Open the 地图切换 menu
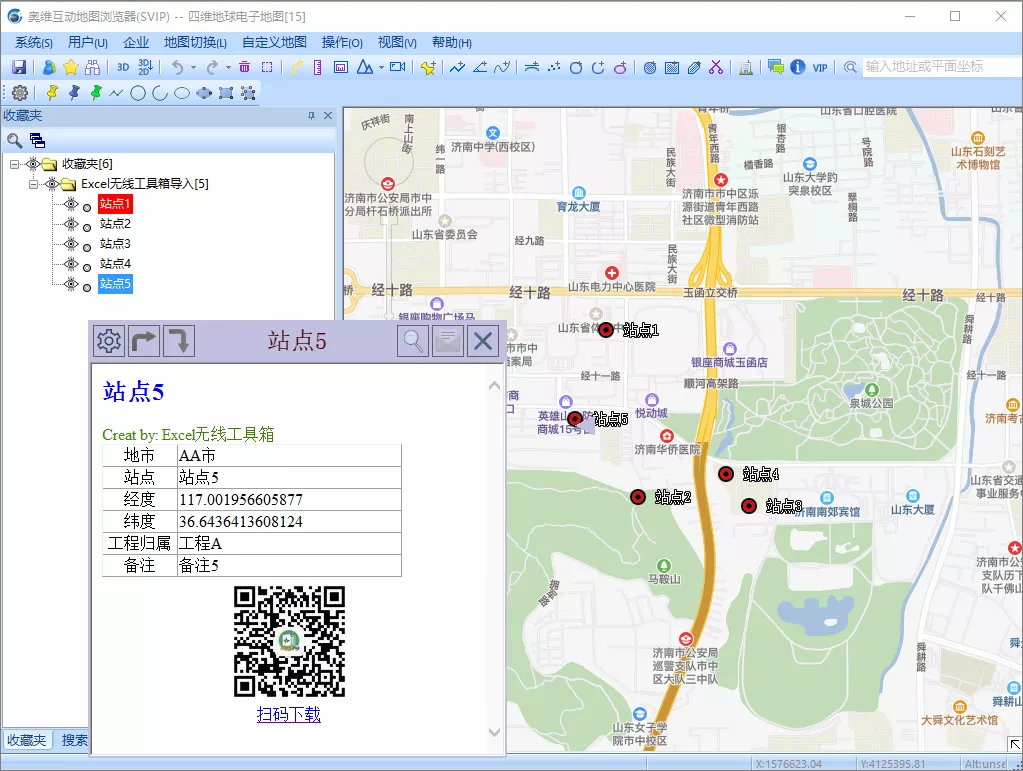The height and width of the screenshot is (771, 1023). (195, 42)
